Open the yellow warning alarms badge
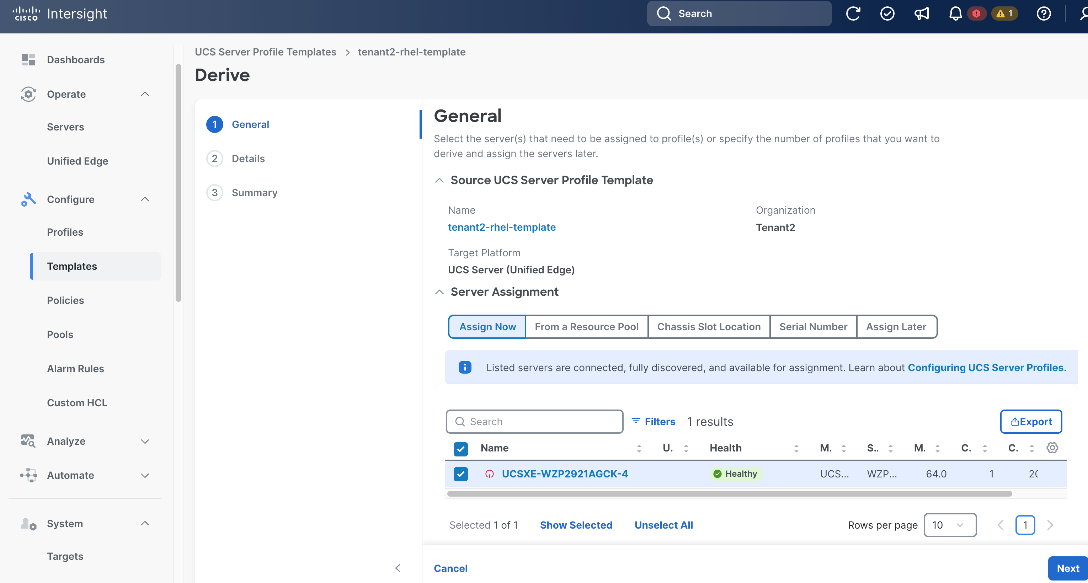Viewport: 1088px width, 583px height. tap(1005, 14)
